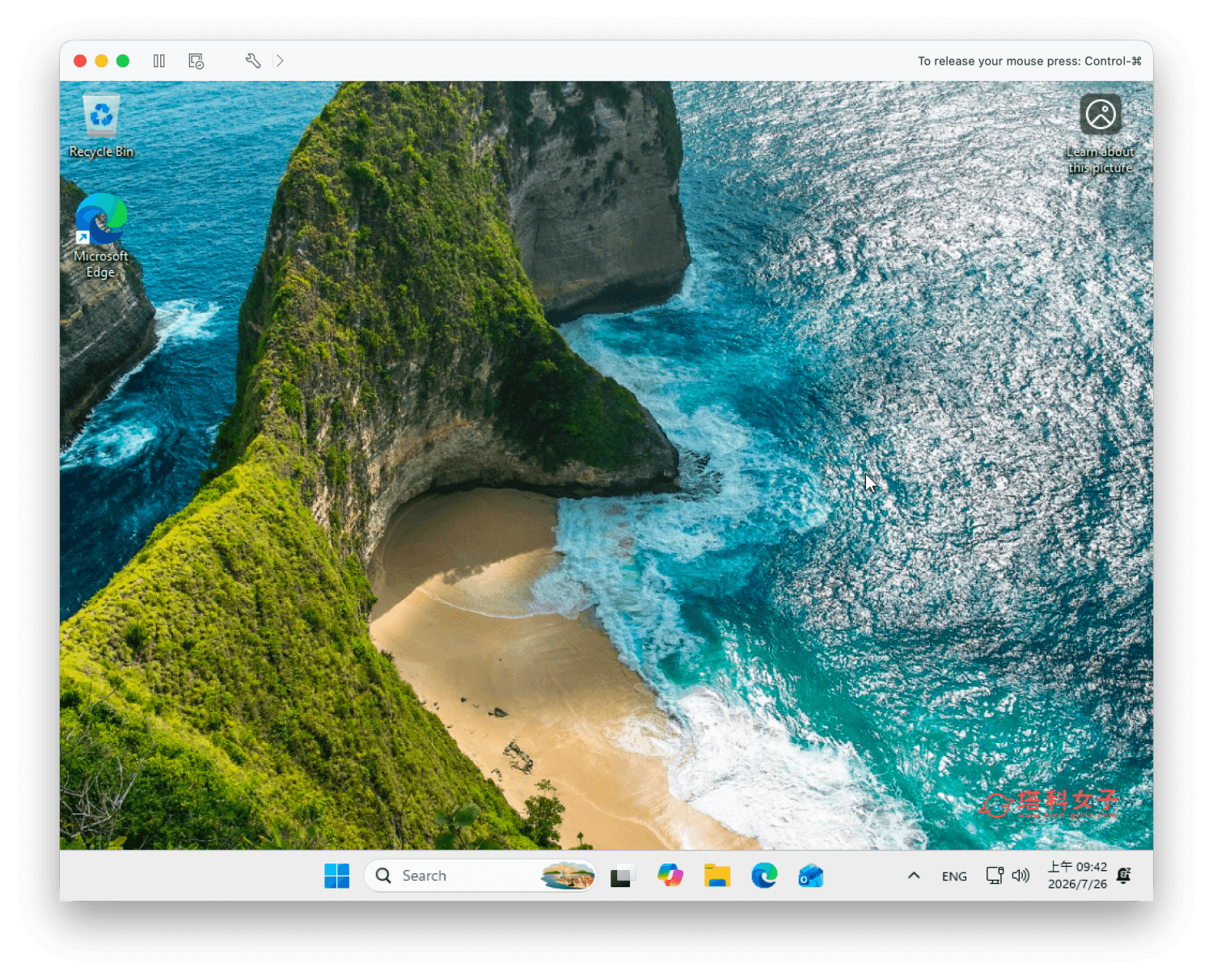Click the volume speaker icon

pyautogui.click(x=1021, y=876)
